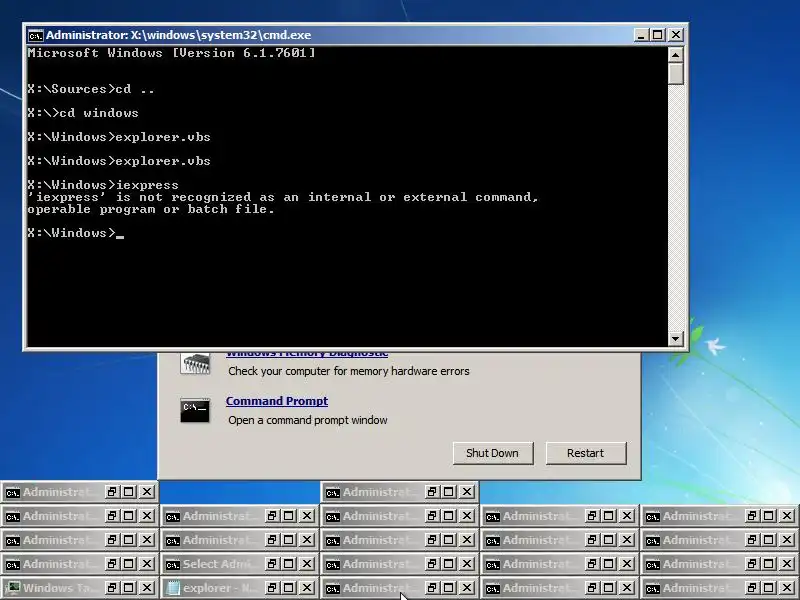Click the Command Prompt black console icon

tap(195, 410)
